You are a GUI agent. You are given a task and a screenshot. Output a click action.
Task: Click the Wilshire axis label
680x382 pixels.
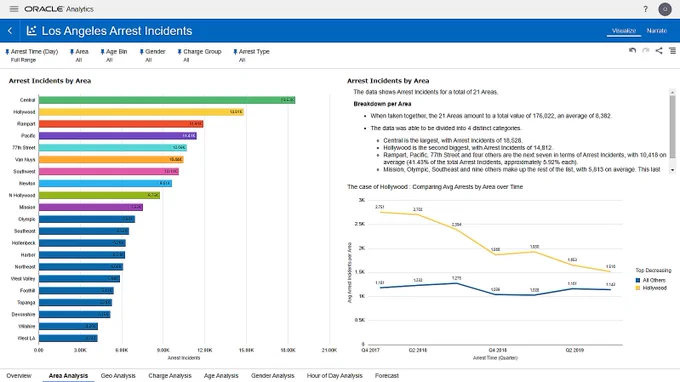(x=26, y=326)
